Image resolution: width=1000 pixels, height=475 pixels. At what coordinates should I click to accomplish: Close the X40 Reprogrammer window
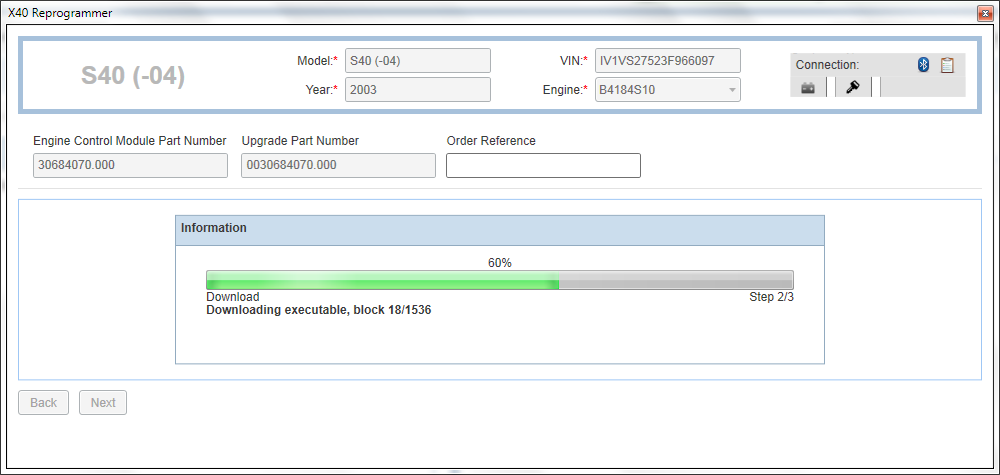point(987,13)
